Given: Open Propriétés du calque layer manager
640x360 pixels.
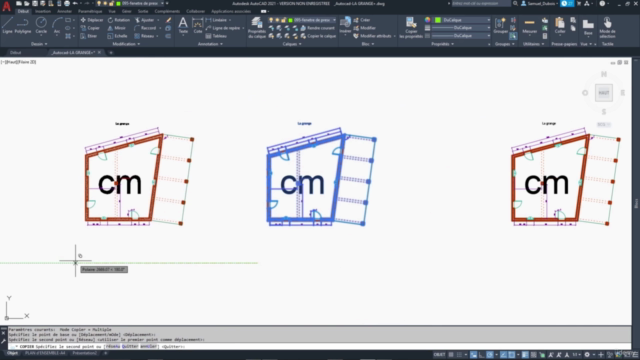Looking at the screenshot, I should point(257,28).
